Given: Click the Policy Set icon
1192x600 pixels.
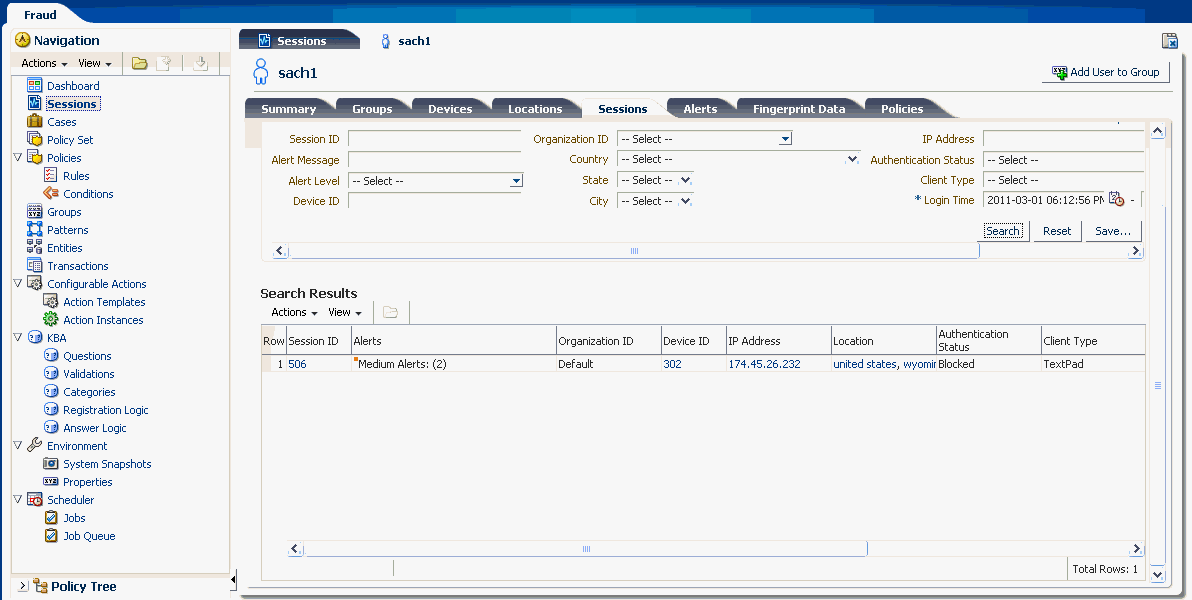Looking at the screenshot, I should [x=34, y=139].
